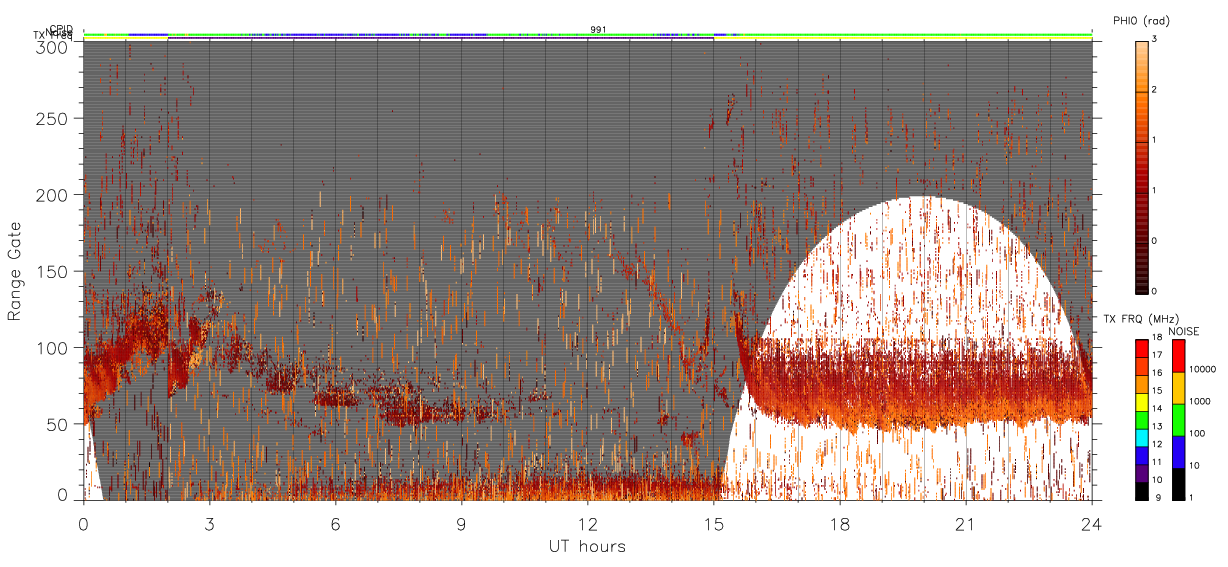Screen dimensions: 1228x567
Task: Click the '11' label on the TX FRQ legend
Action: (1157, 462)
